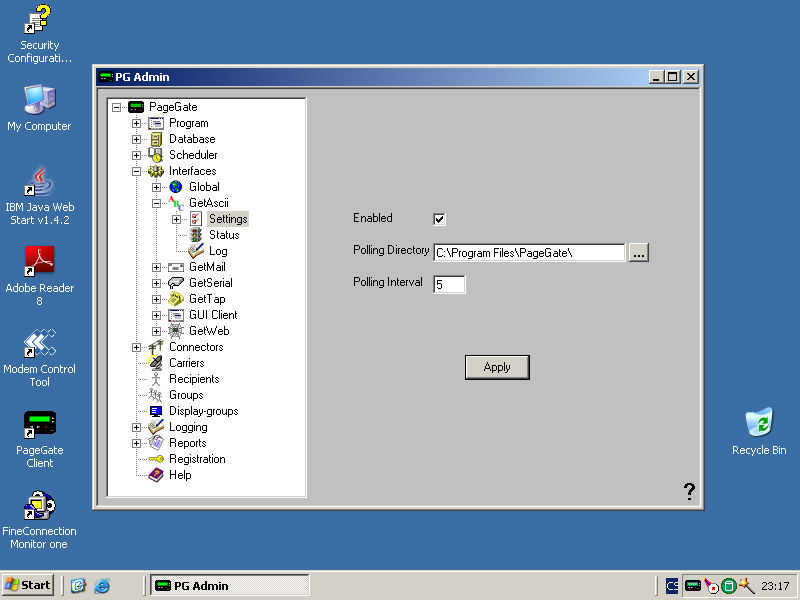Viewport: 800px width, 600px height.
Task: Expand the GUI Client tree node
Action: [156, 315]
